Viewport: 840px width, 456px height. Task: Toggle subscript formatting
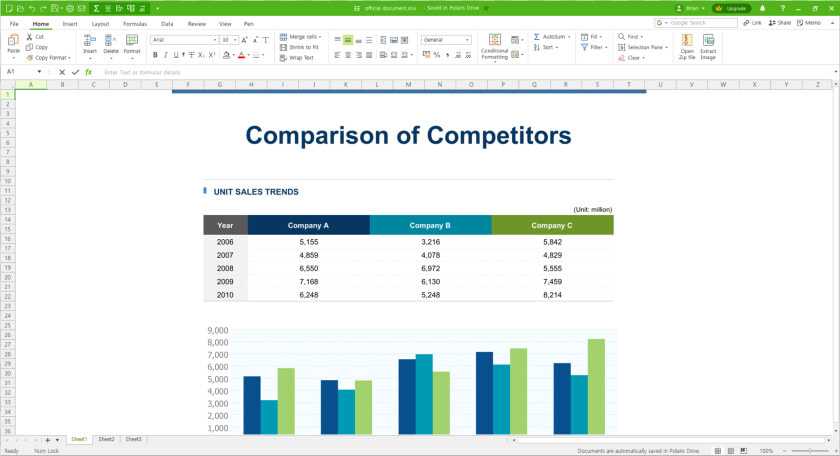tap(201, 55)
